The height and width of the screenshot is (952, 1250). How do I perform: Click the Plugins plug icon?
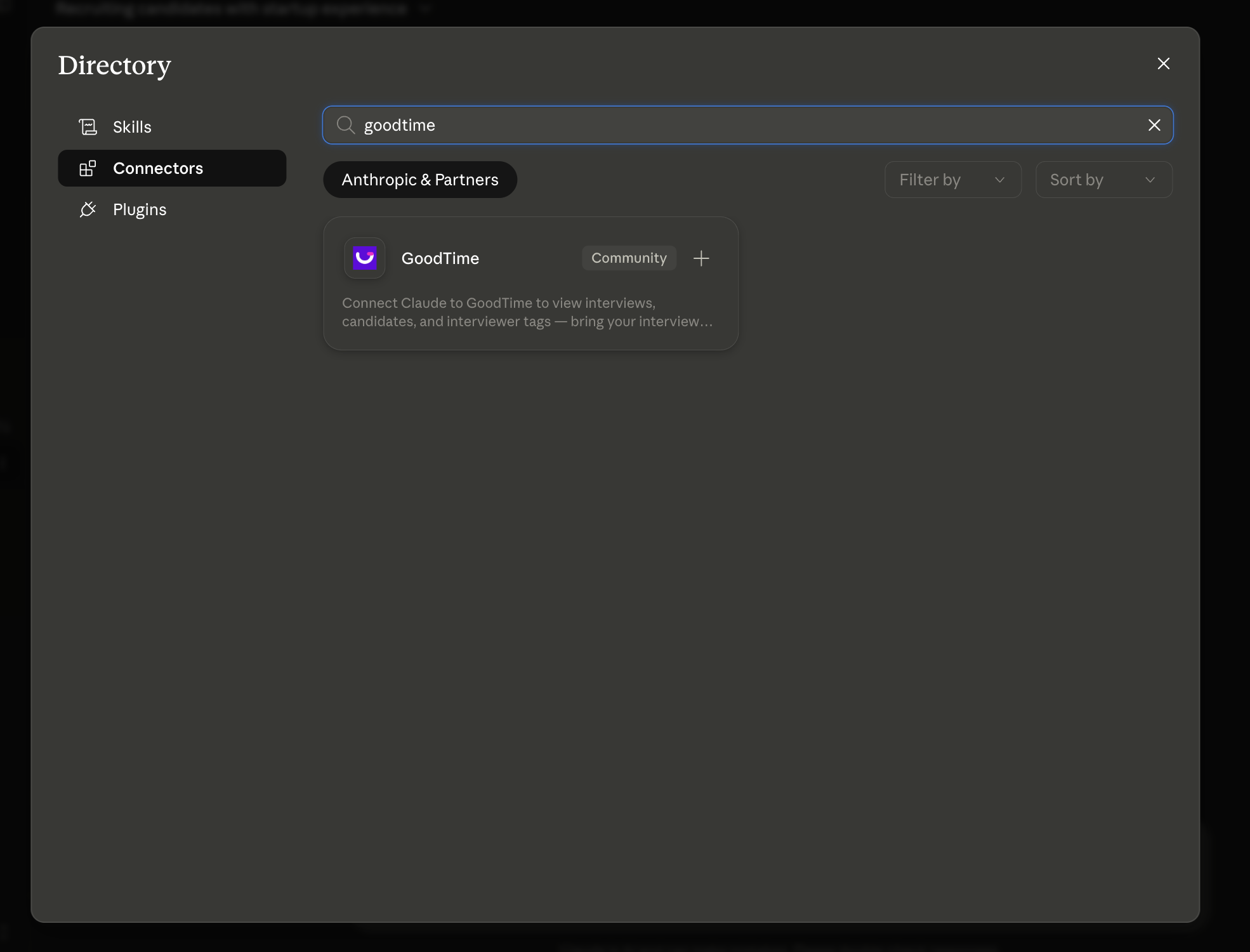tap(88, 209)
